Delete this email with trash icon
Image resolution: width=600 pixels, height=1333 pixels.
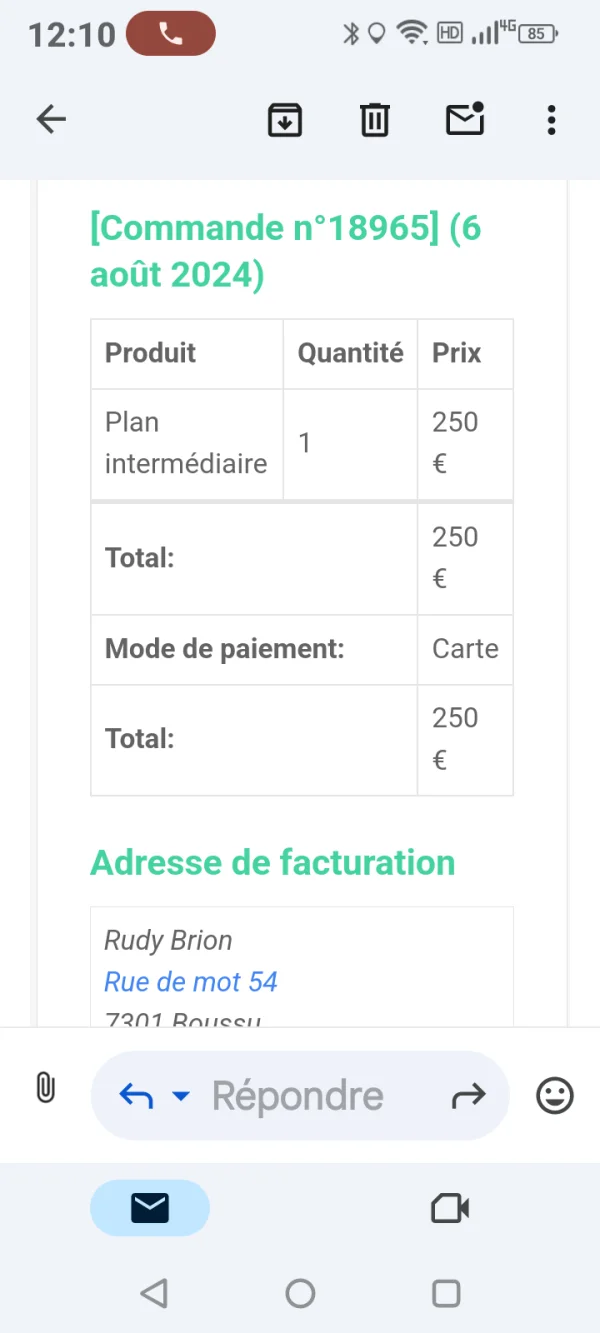[374, 120]
